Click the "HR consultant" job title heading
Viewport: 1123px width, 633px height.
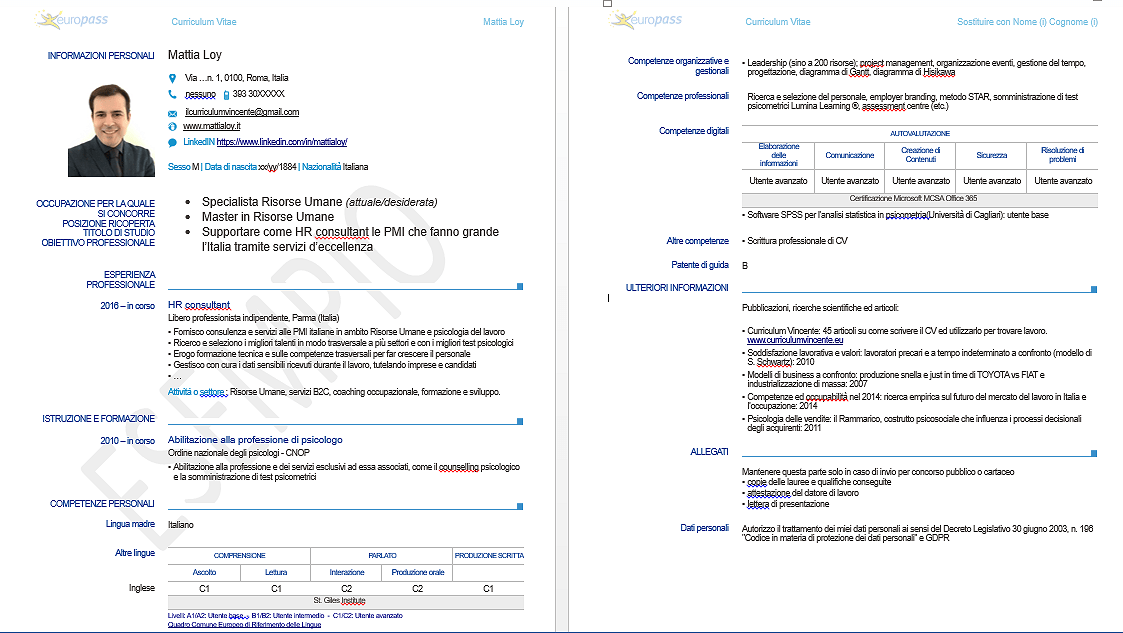pyautogui.click(x=199, y=305)
